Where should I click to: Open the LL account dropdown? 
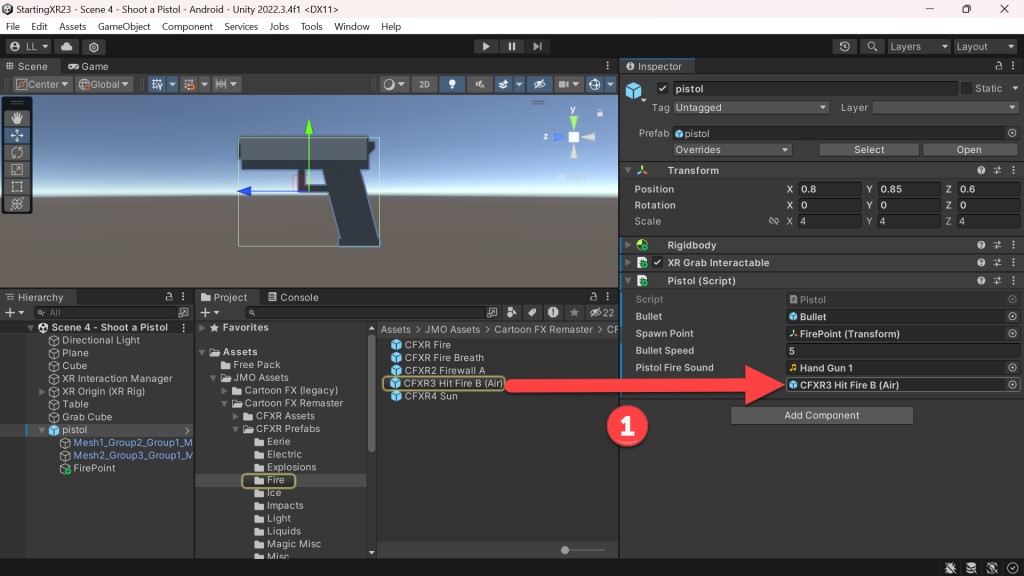point(29,47)
